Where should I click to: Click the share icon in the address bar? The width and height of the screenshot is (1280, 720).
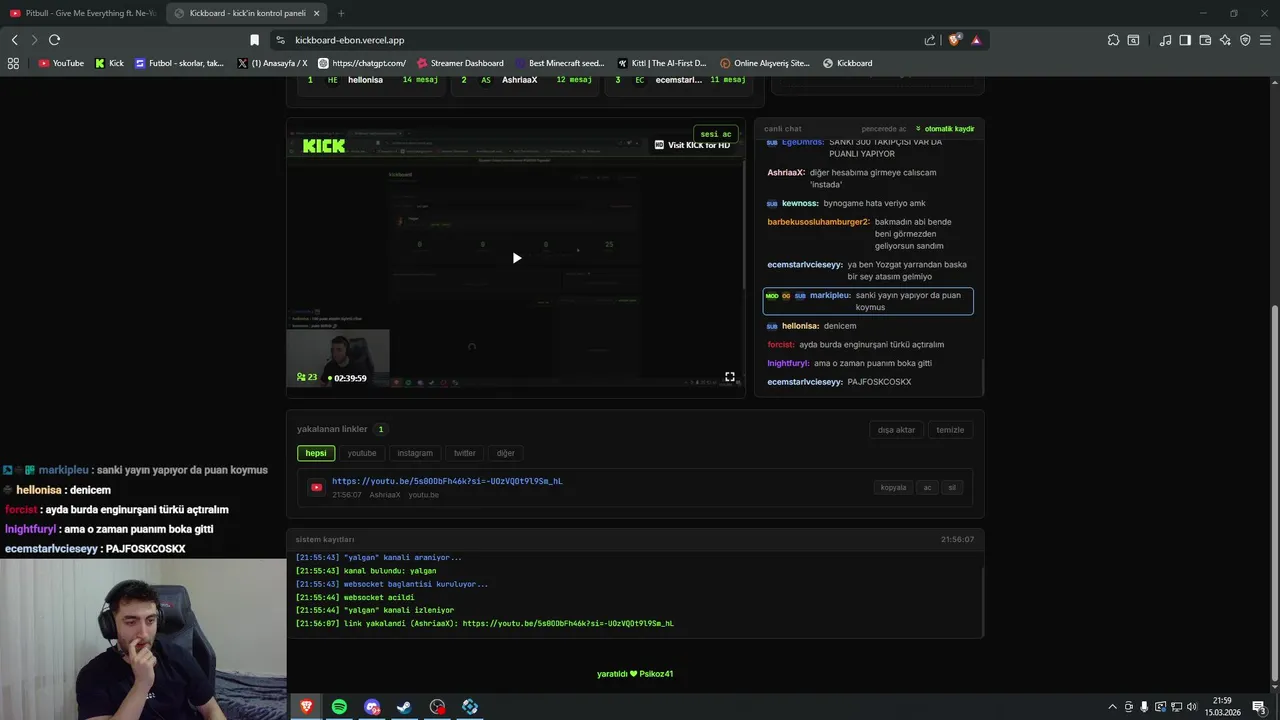pos(930,40)
